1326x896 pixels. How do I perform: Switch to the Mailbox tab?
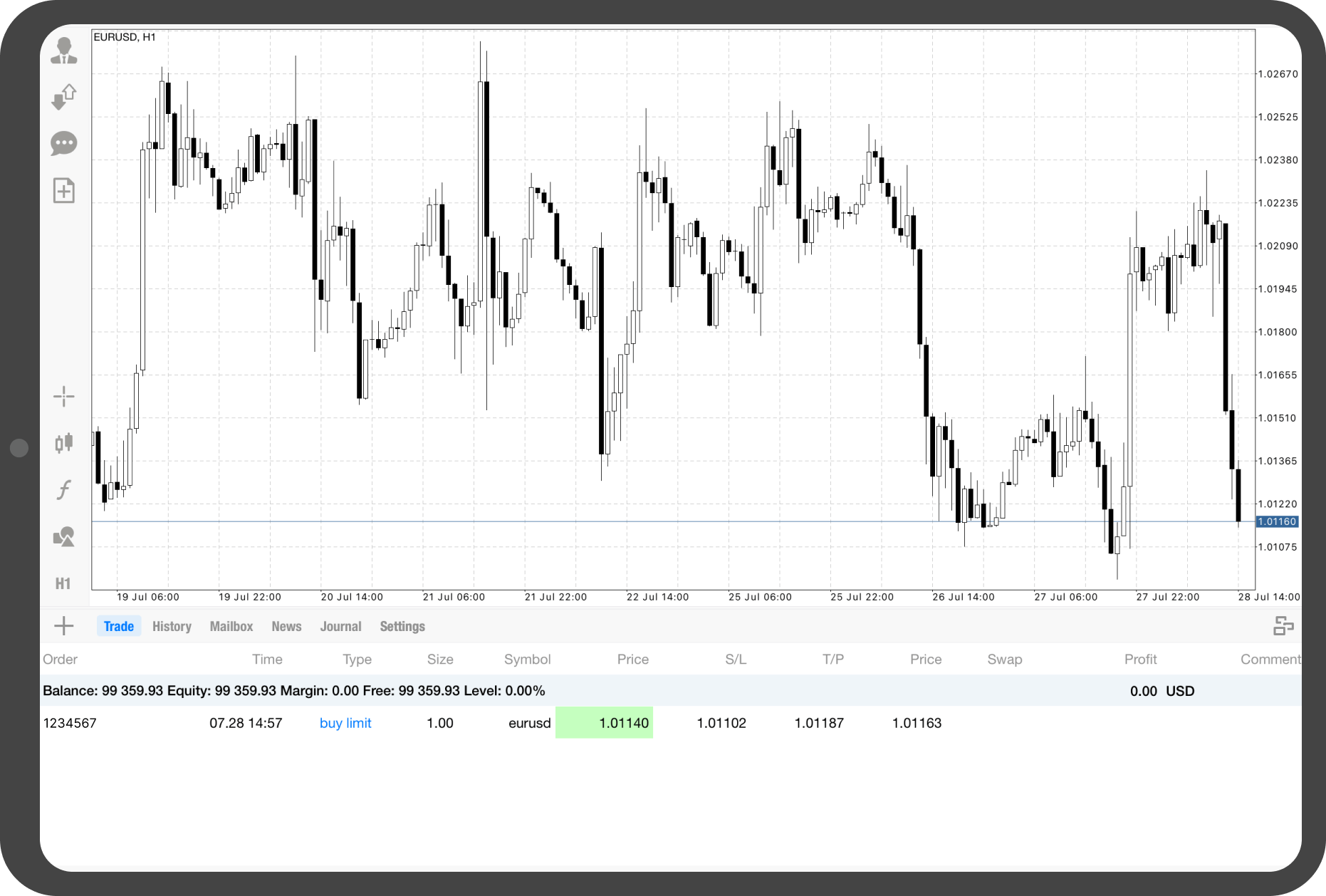pos(231,626)
